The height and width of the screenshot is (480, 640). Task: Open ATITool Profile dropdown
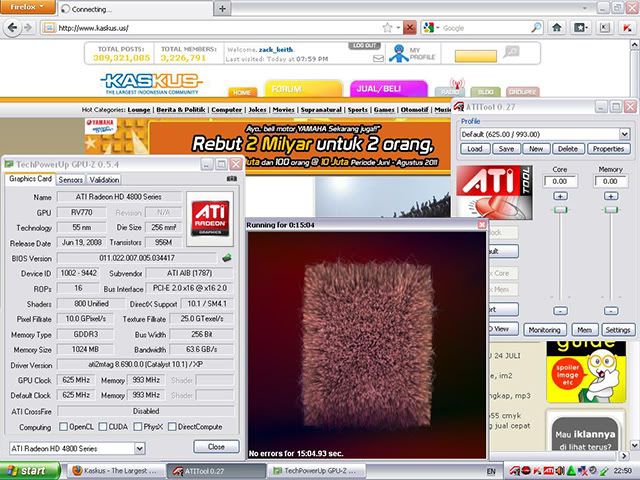(624, 134)
